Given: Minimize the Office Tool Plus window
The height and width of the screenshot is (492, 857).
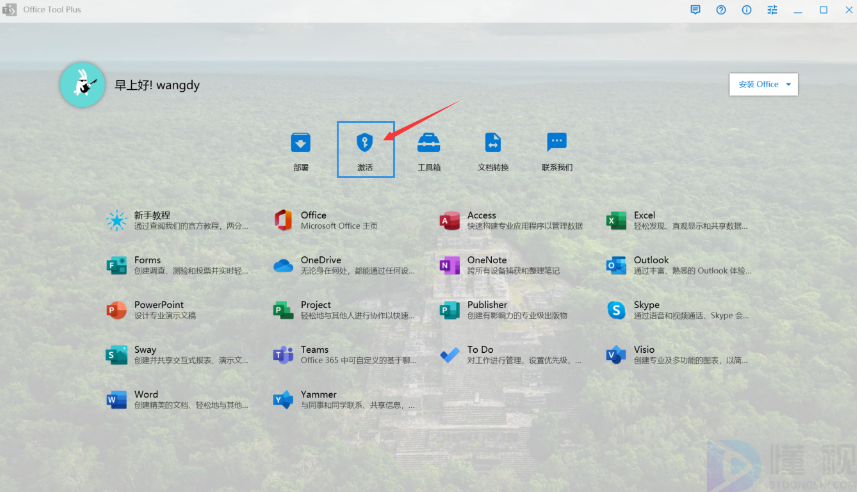Looking at the screenshot, I should click(798, 10).
